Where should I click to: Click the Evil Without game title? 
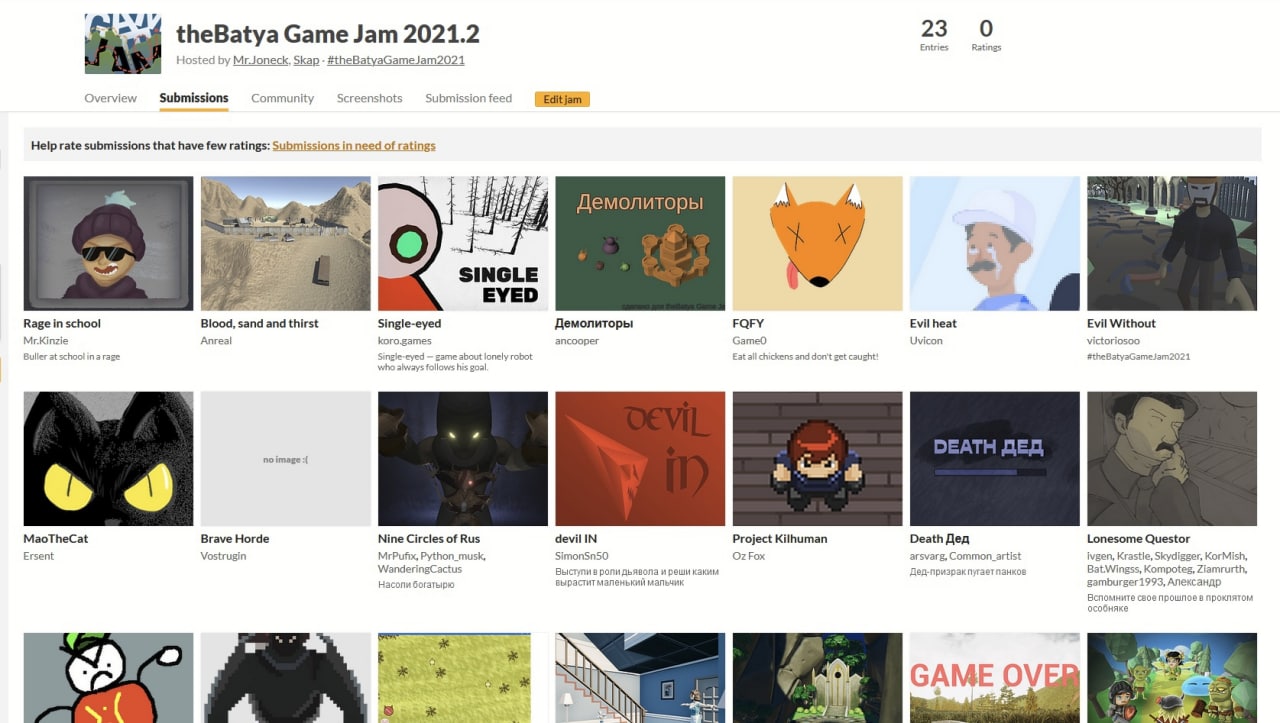[1121, 324]
